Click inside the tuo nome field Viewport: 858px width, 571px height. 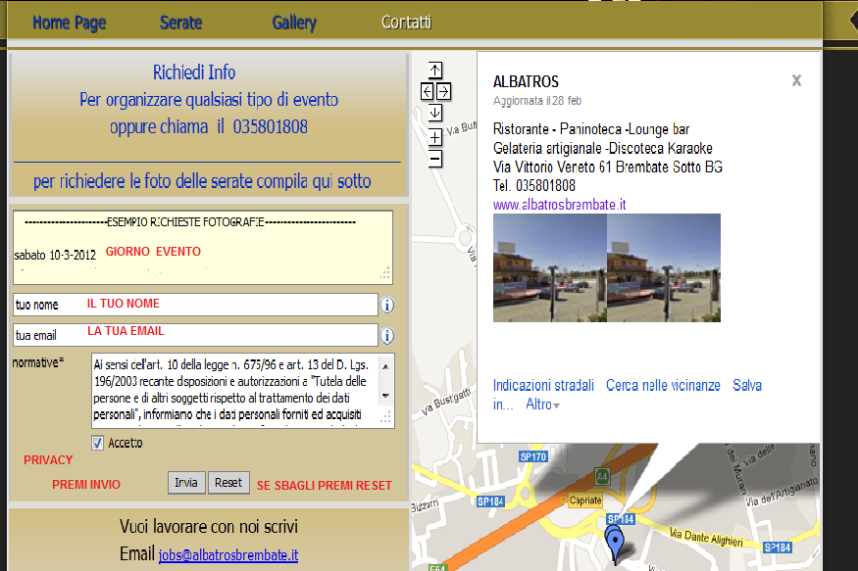[195, 305]
